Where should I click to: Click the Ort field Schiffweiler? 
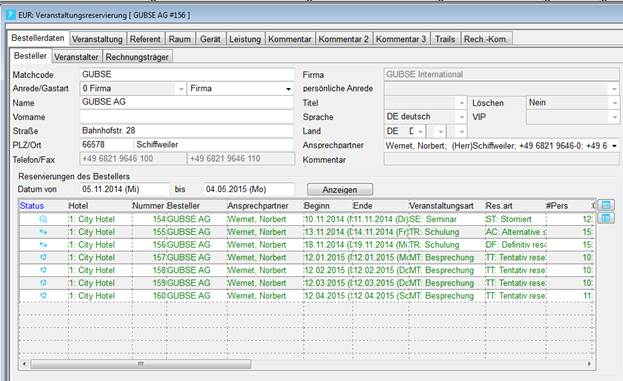214,145
